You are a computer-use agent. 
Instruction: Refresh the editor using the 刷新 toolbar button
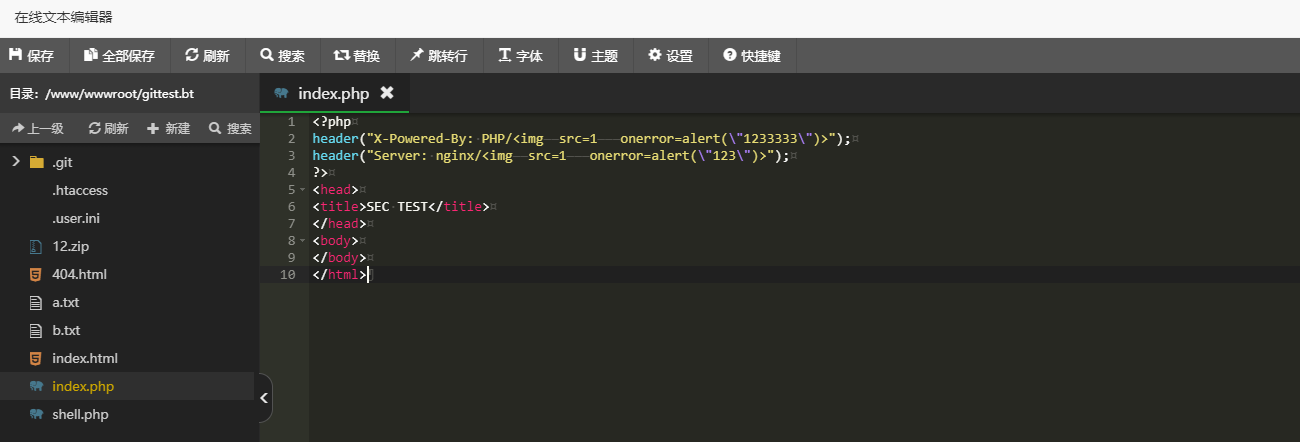click(x=207, y=56)
